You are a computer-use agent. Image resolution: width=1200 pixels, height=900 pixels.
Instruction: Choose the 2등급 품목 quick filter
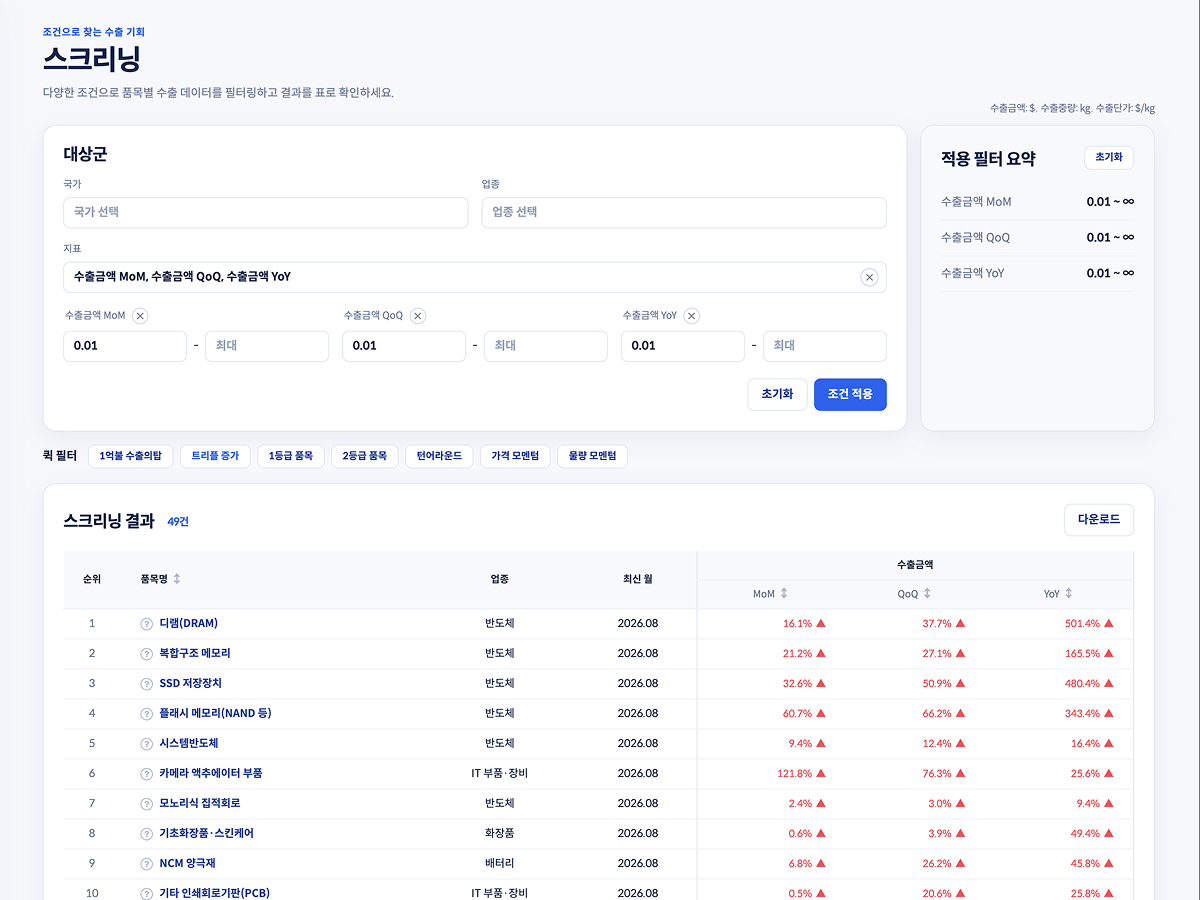[364, 456]
